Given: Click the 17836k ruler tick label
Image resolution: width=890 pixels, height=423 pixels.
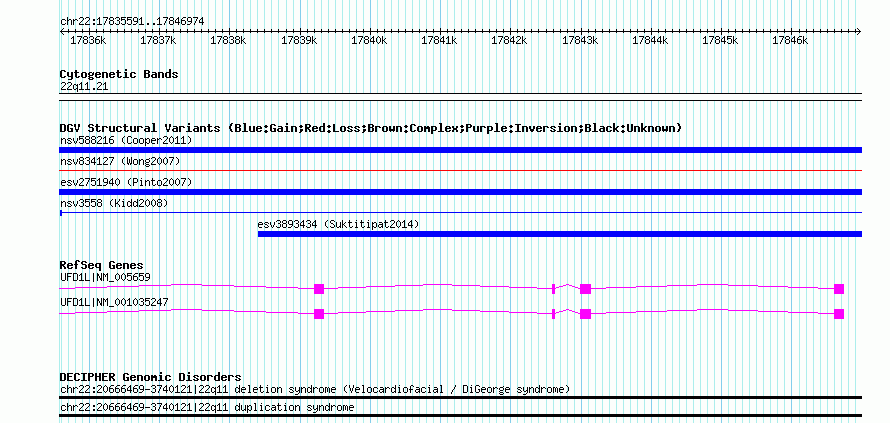Looking at the screenshot, I should pos(87,40).
